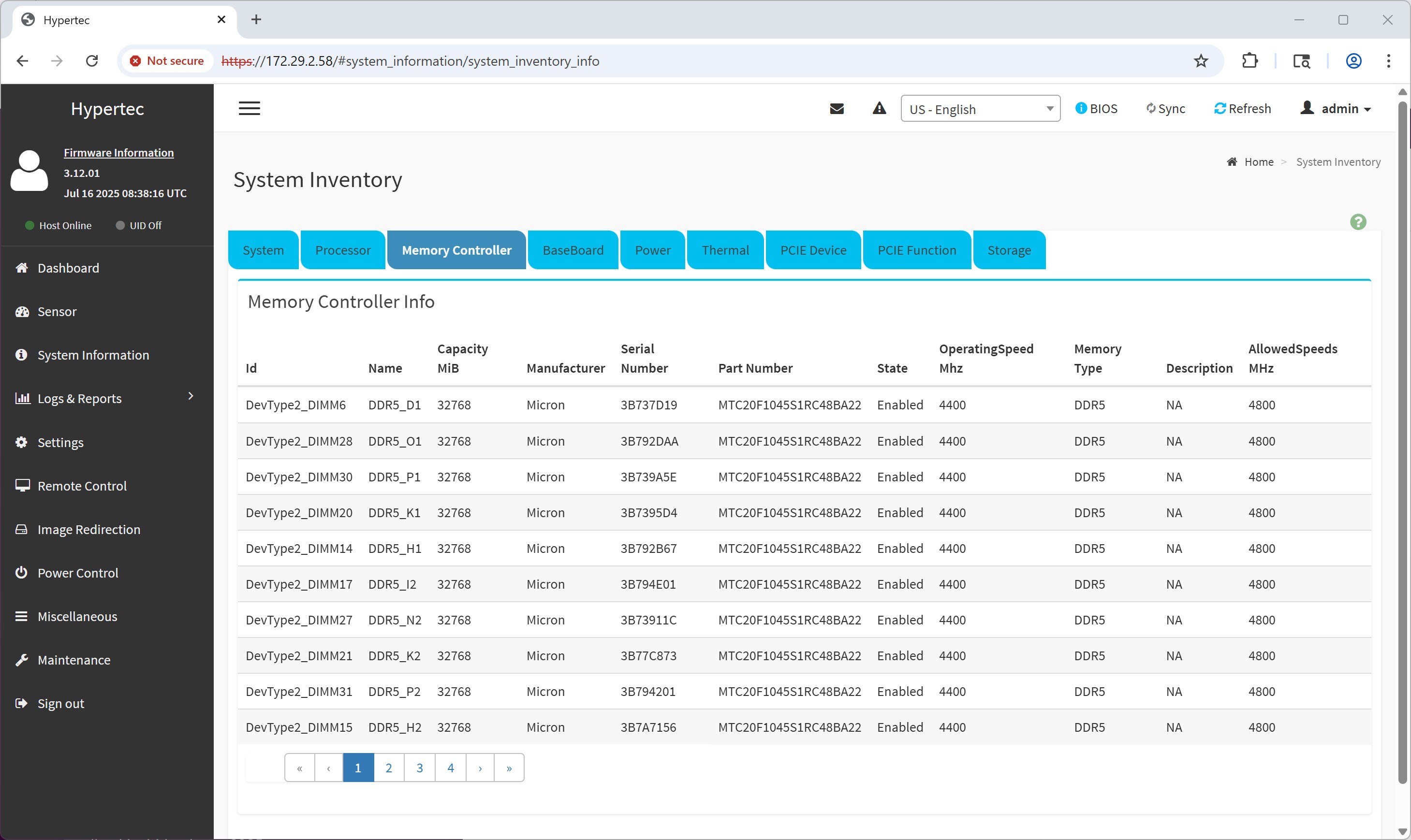
Task: Open Power Control in sidebar
Action: pyautogui.click(x=77, y=572)
